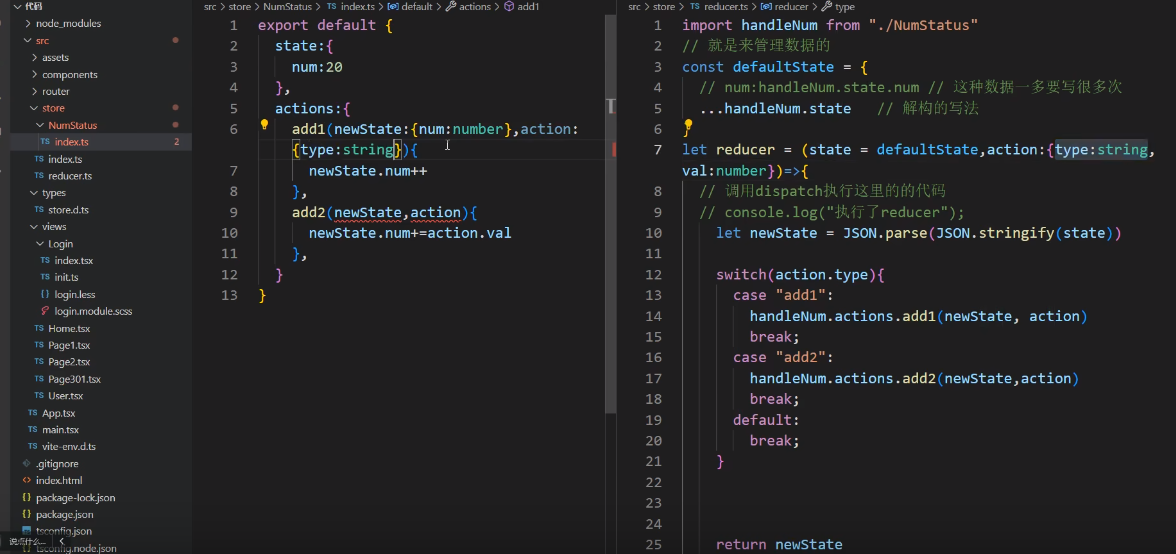The width and height of the screenshot is (1176, 554).
Task: Click the TS icon beside App.tsx
Action: pos(32,413)
